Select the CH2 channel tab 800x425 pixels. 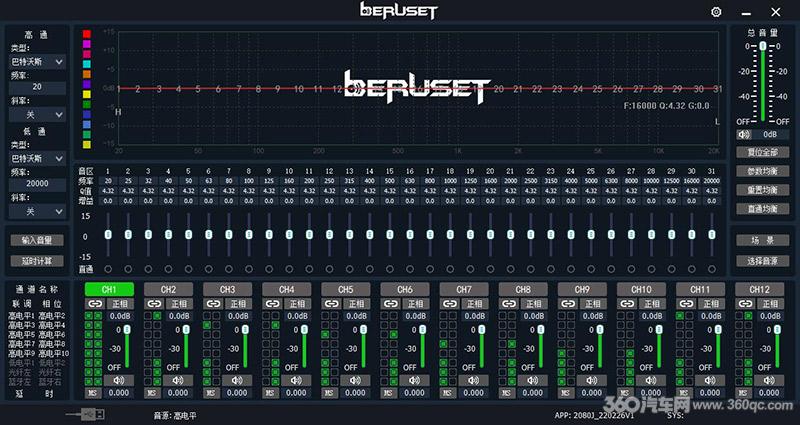click(168, 289)
